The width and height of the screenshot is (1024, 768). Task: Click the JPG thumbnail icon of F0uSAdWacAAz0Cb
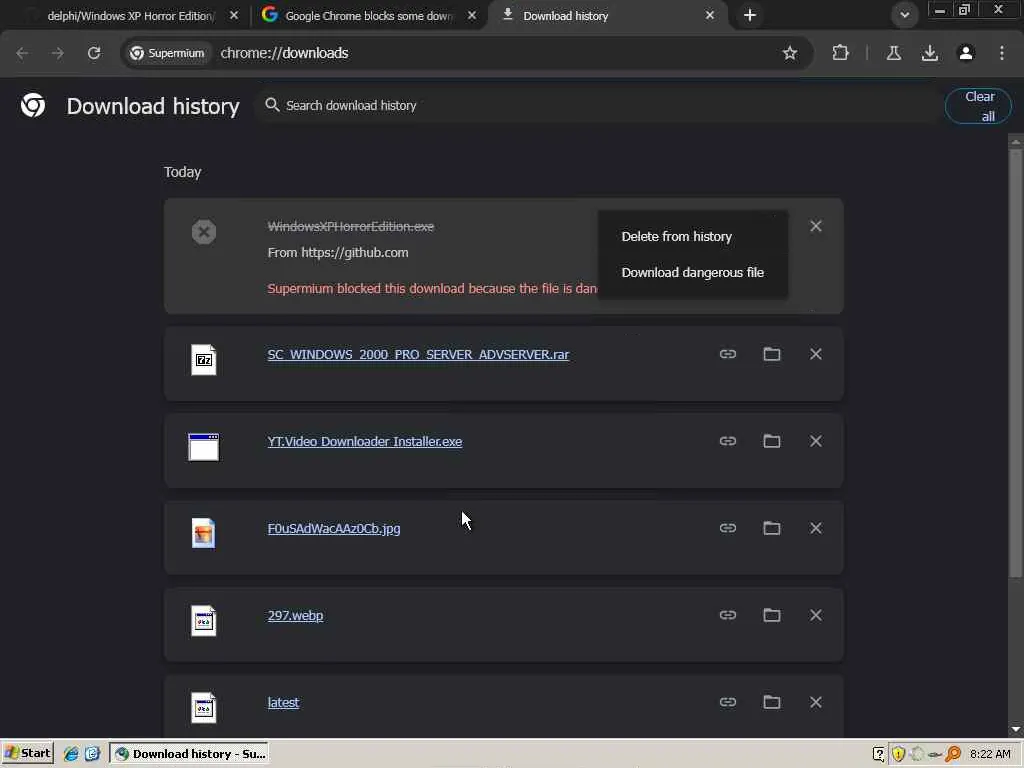coord(204,534)
